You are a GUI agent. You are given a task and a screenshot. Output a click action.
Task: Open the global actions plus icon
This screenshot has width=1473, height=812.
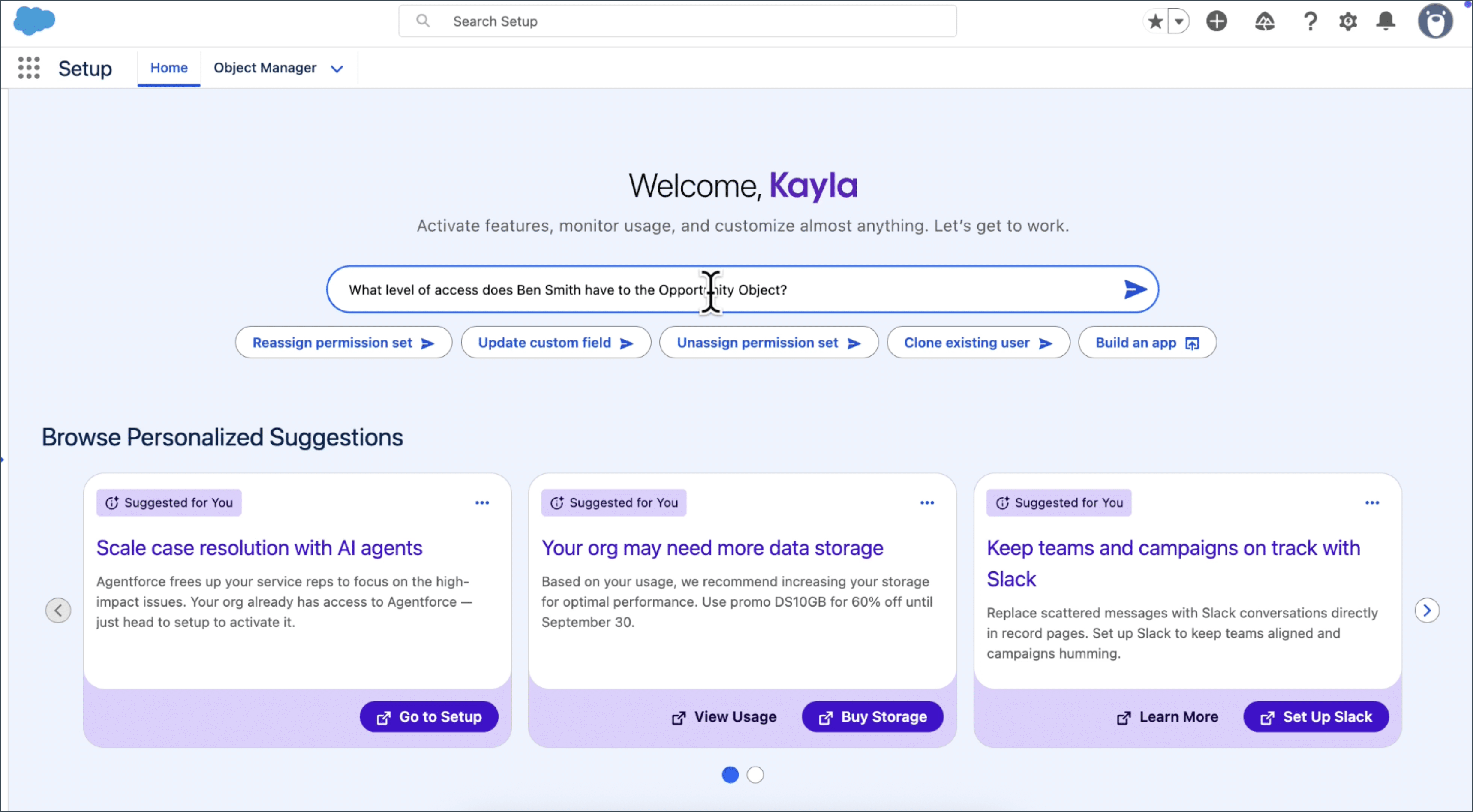(1216, 22)
